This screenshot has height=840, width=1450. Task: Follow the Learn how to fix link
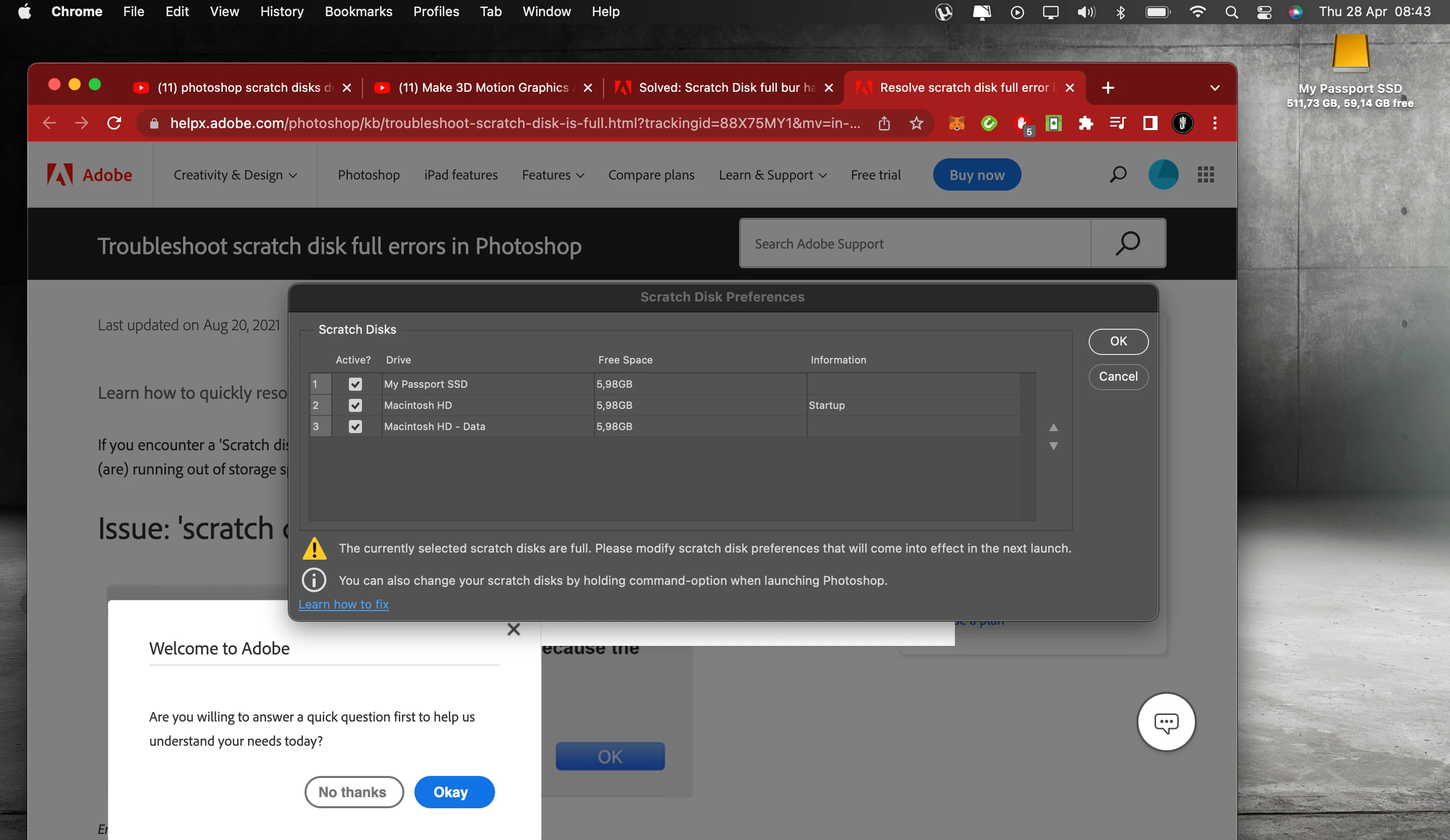pos(343,604)
